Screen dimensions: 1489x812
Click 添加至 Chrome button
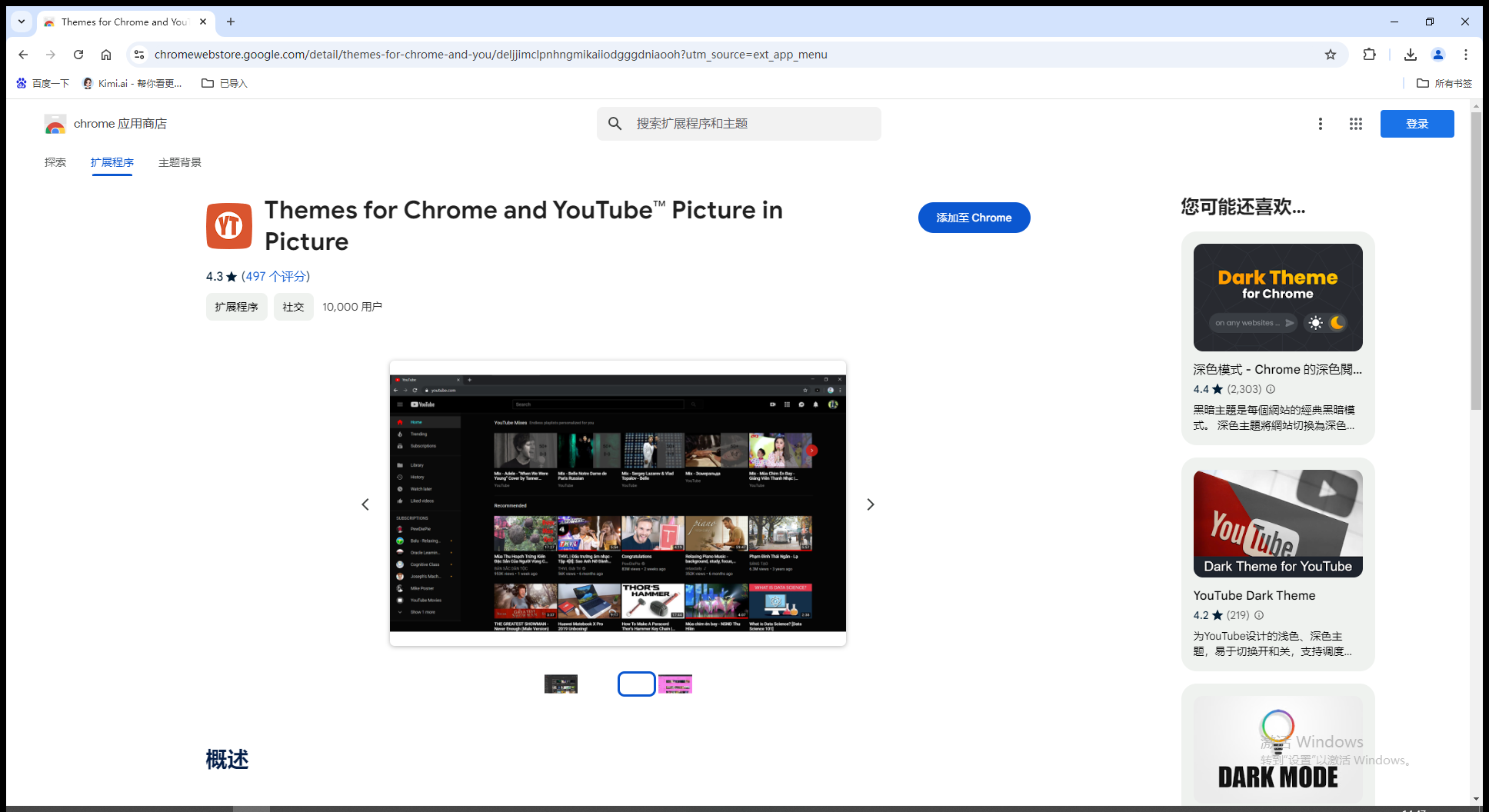tap(974, 218)
